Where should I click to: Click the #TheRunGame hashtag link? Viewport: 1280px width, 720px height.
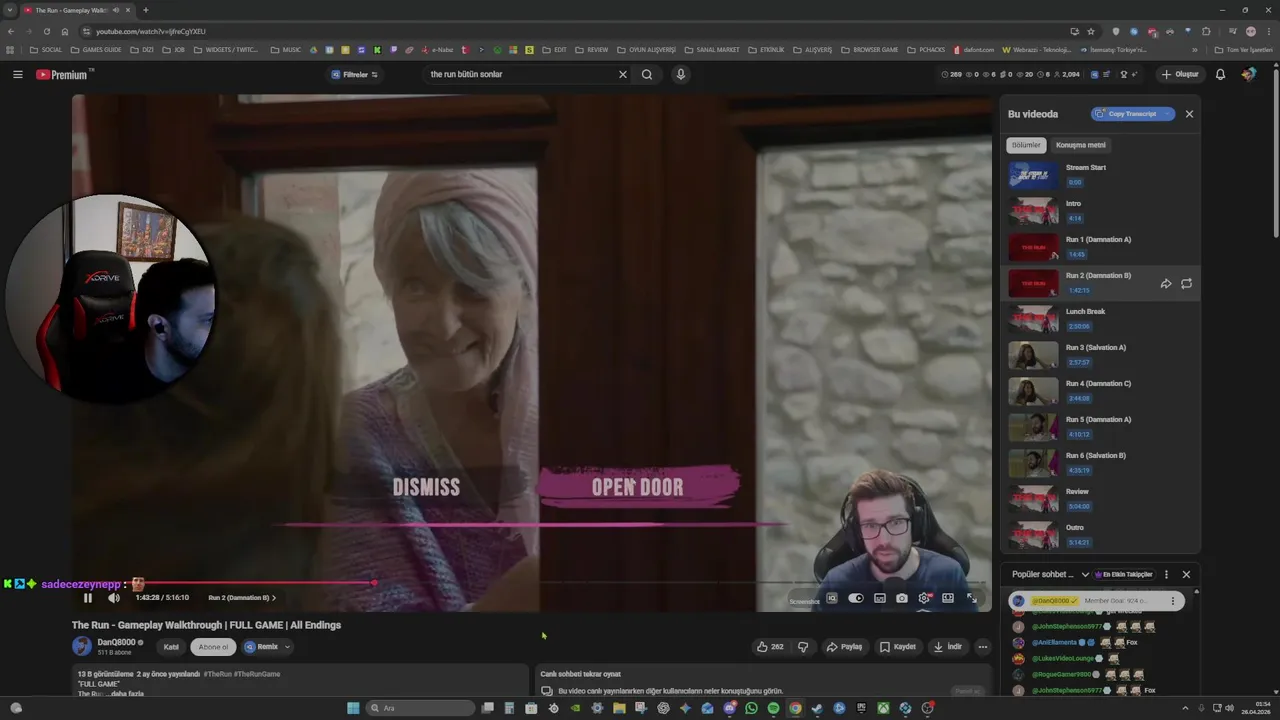(259, 674)
